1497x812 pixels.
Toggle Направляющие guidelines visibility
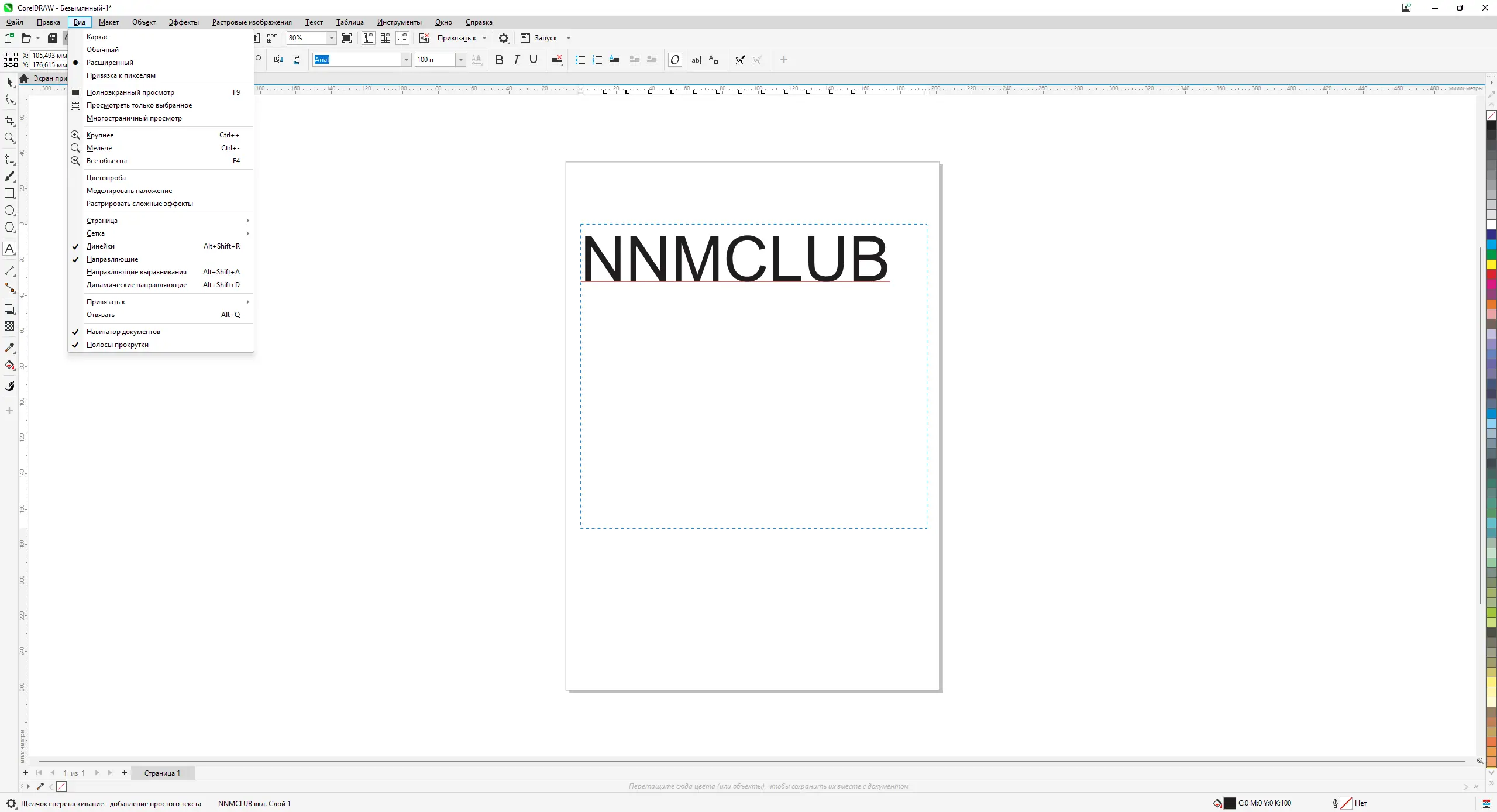pos(112,259)
